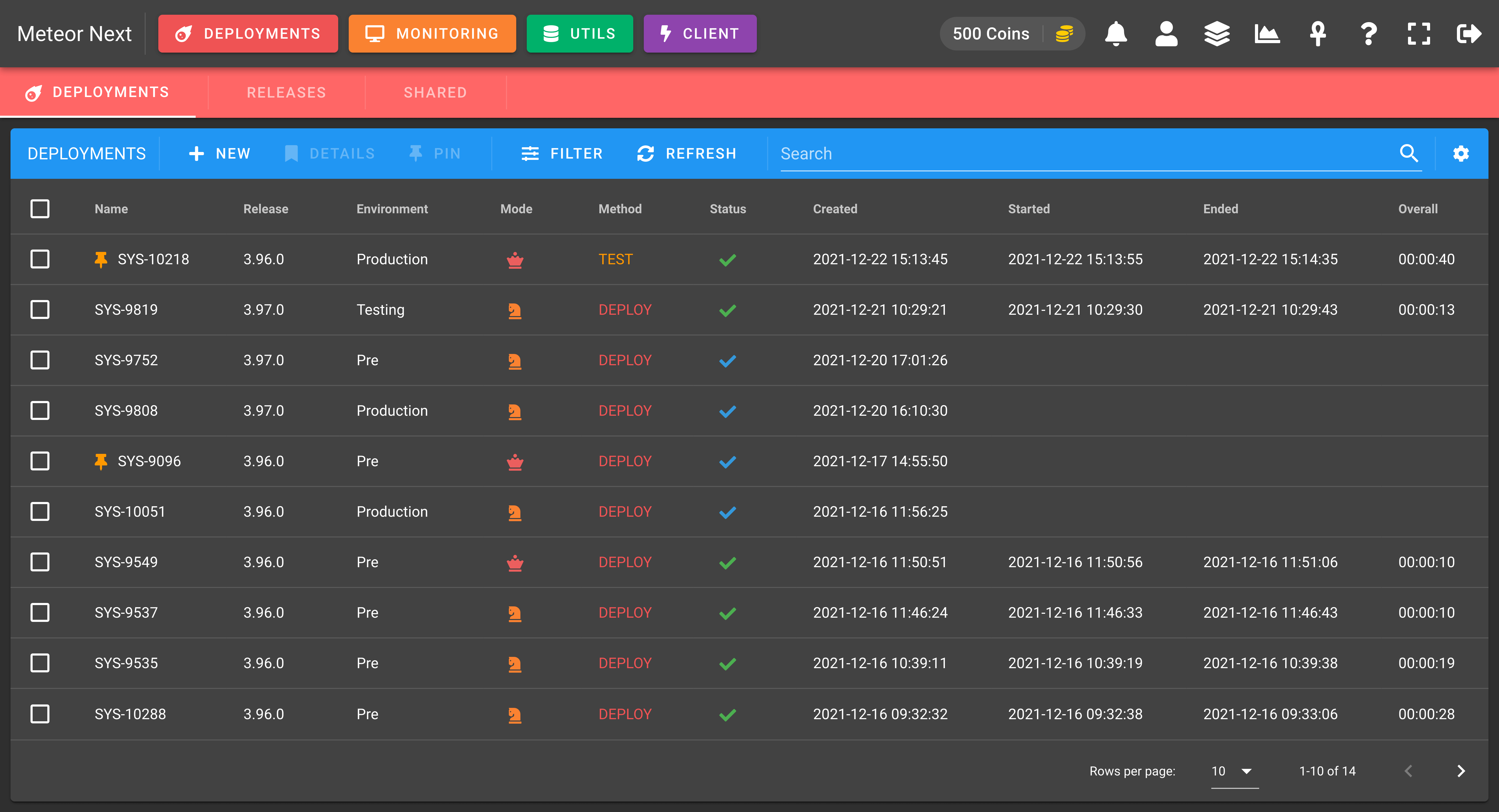Open the statistics chart icon
Screen dimensions: 1499x812
point(1267,34)
